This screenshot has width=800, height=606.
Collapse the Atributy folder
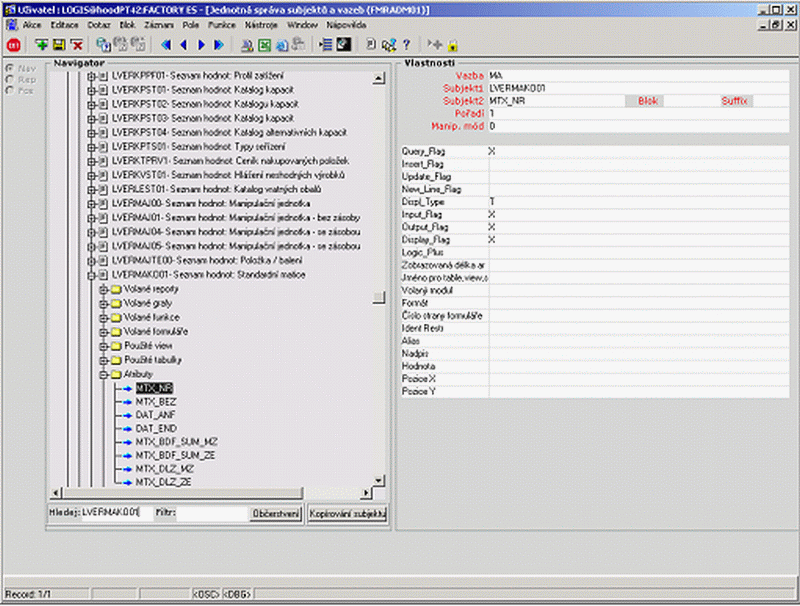(104, 374)
